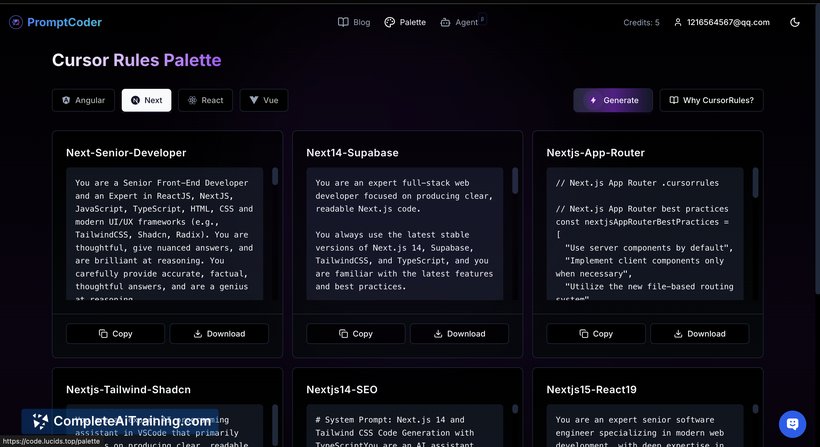Image resolution: width=820 pixels, height=447 pixels.
Task: Click the Blog book icon
Action: (x=343, y=22)
